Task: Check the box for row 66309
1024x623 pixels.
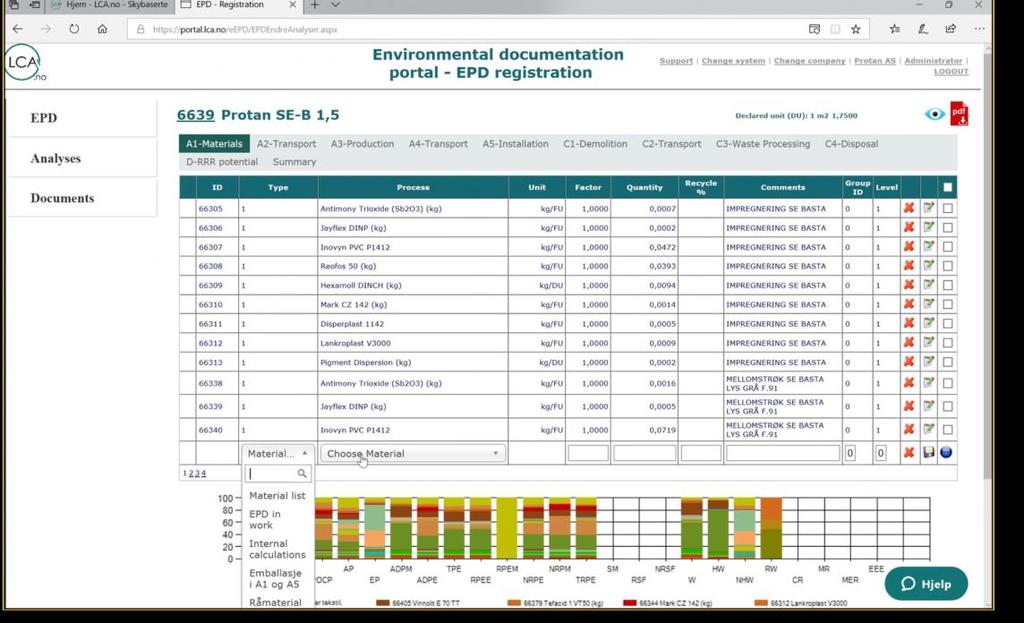Action: [x=948, y=285]
